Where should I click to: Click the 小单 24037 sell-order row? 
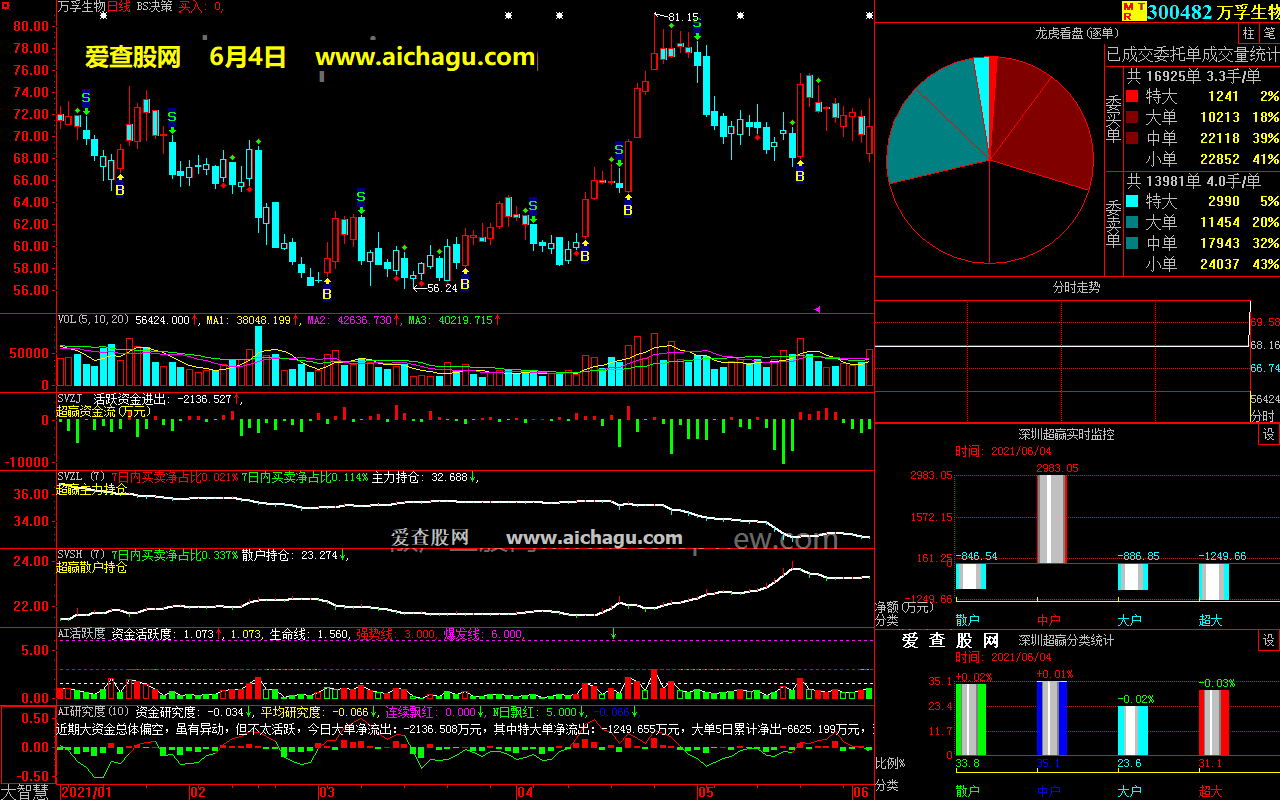[1202, 264]
